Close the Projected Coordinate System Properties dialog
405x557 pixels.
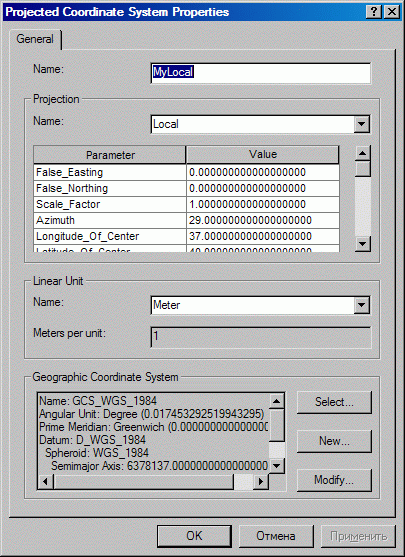click(392, 12)
